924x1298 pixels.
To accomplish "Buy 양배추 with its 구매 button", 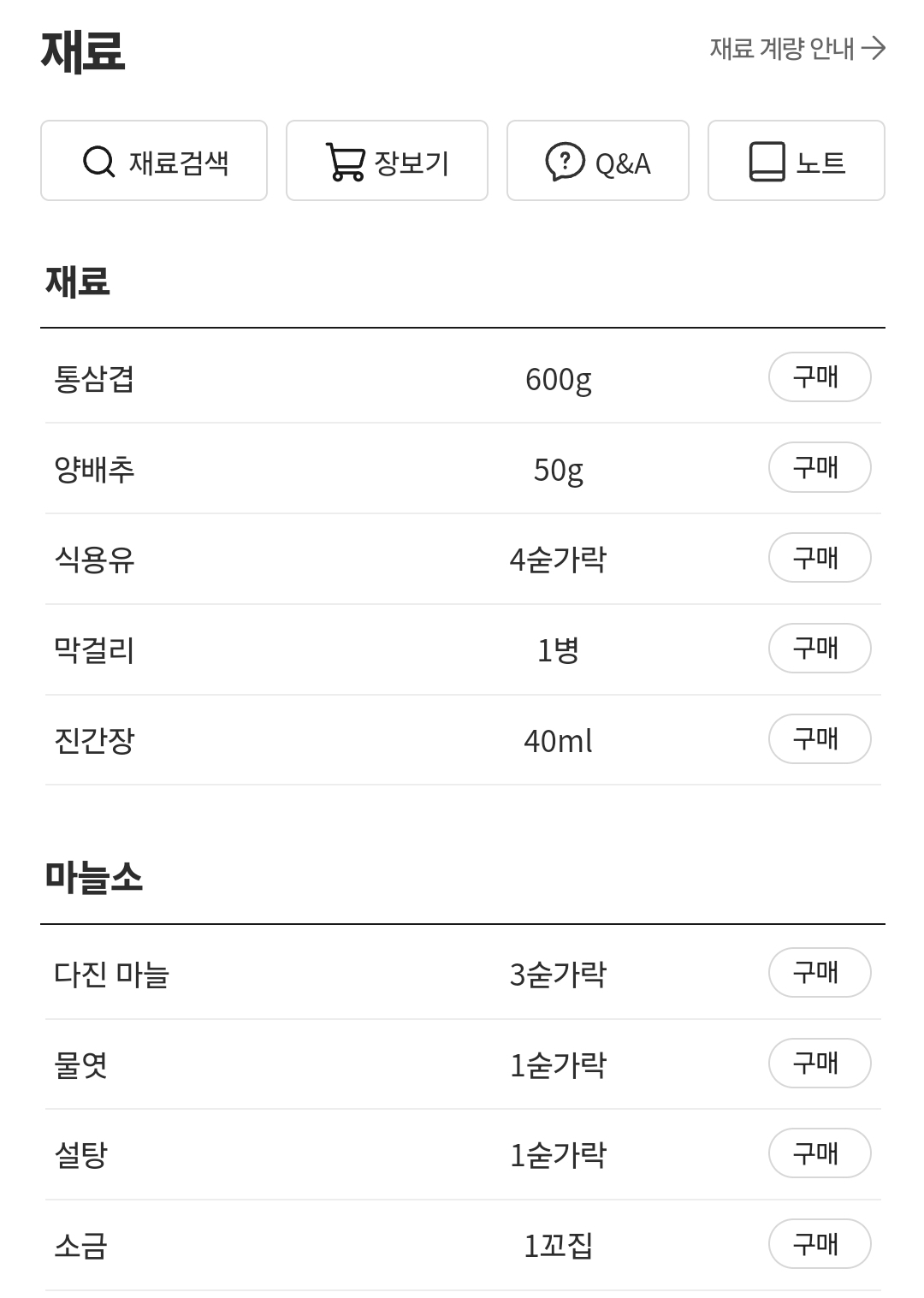I will point(819,467).
